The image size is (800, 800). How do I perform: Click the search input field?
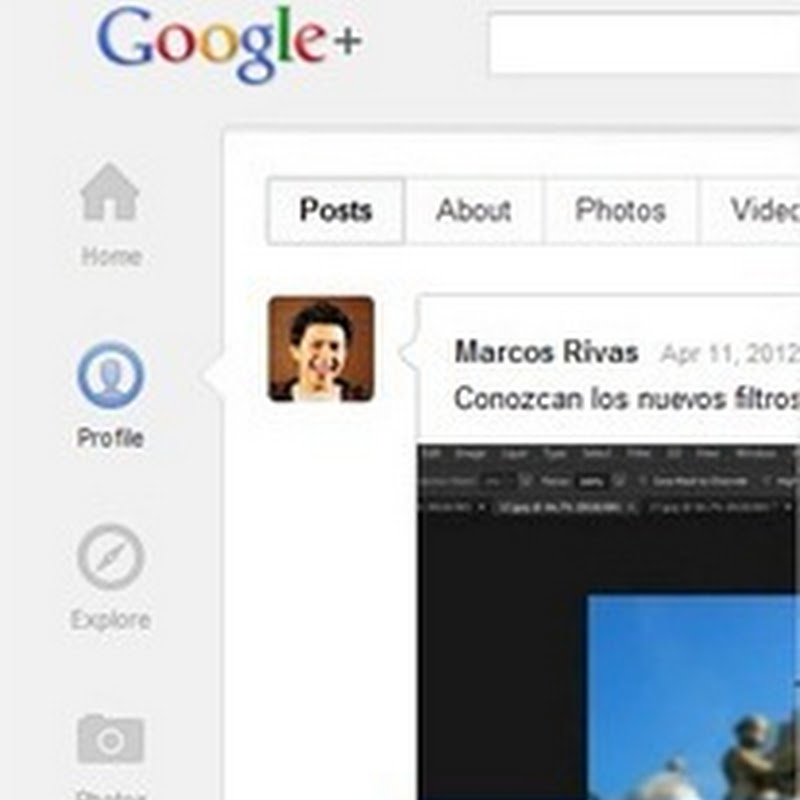click(x=644, y=44)
